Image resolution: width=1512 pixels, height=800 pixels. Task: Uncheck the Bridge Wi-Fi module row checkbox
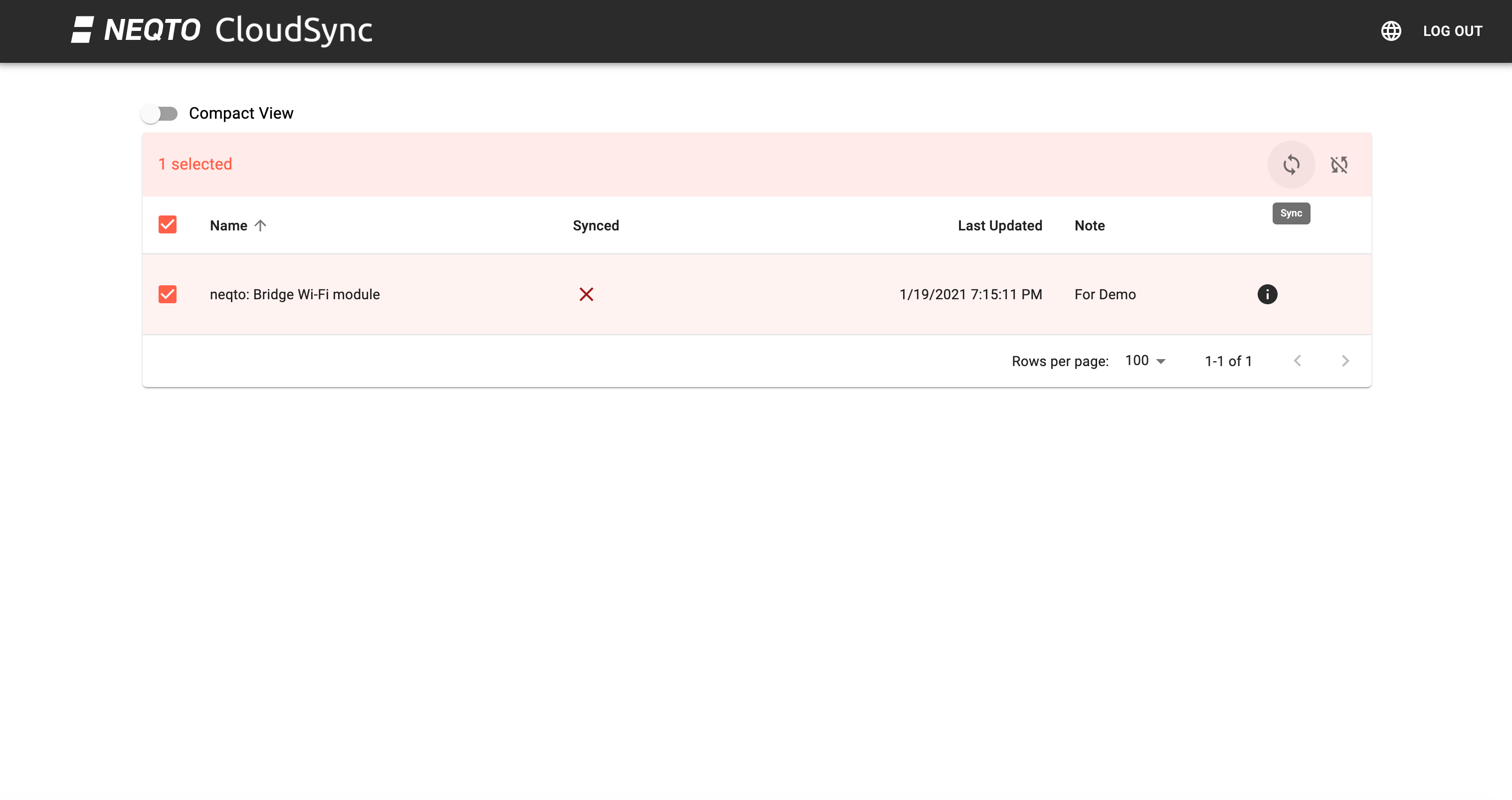click(167, 294)
